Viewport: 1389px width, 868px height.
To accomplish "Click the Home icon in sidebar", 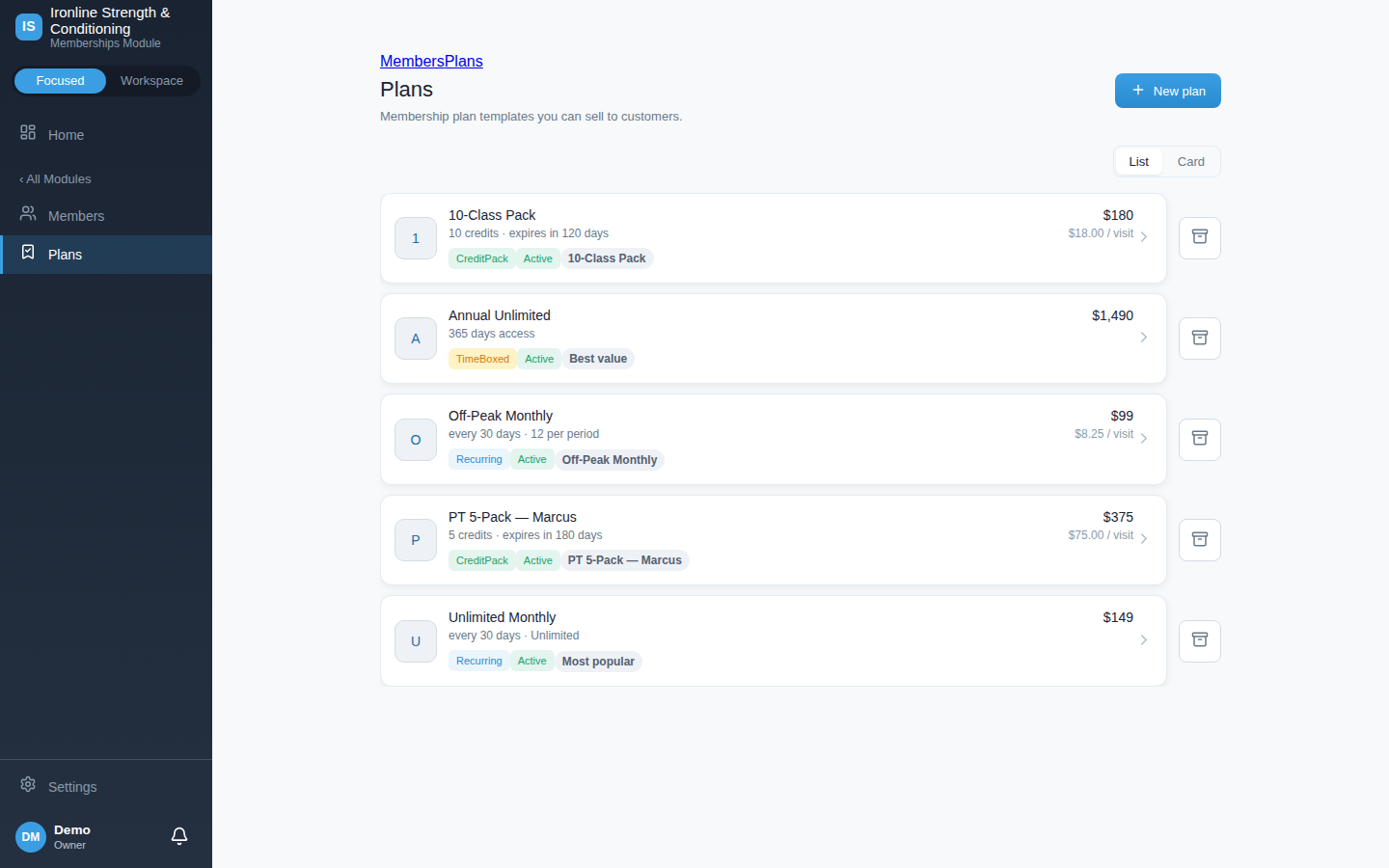I will 28,133.
